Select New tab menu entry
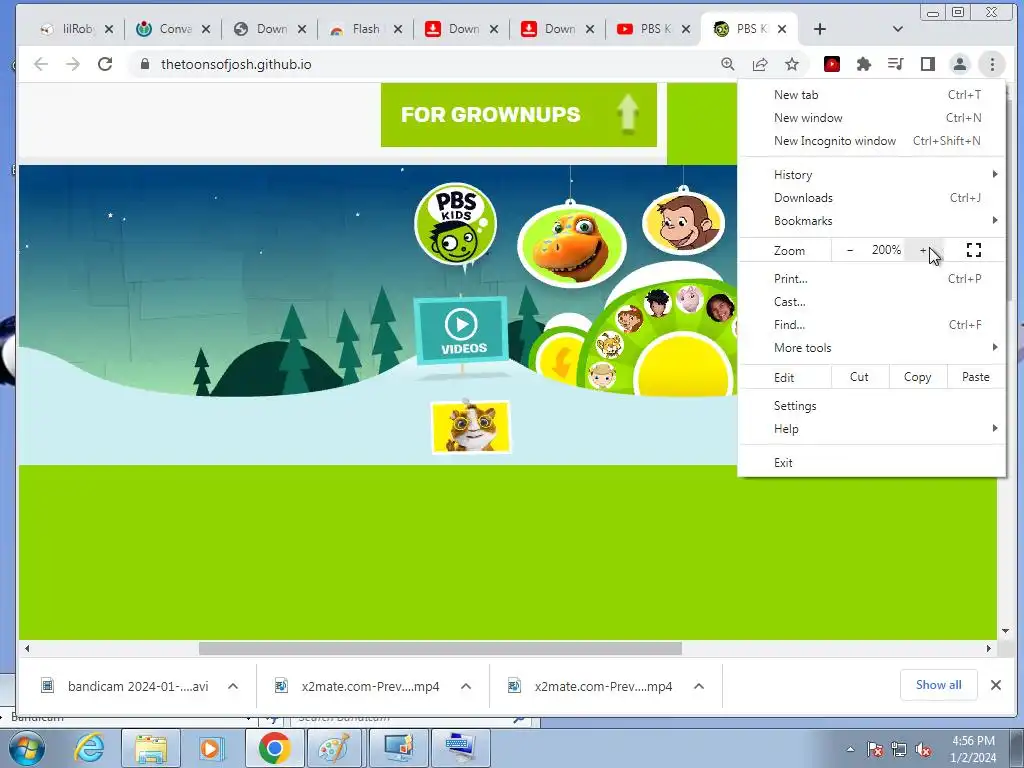The width and height of the screenshot is (1024, 768). [872, 95]
